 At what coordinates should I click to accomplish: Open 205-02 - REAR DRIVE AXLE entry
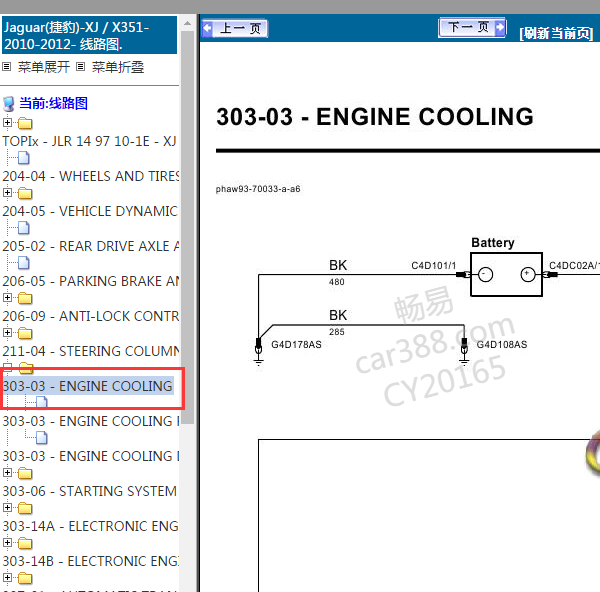(91, 246)
